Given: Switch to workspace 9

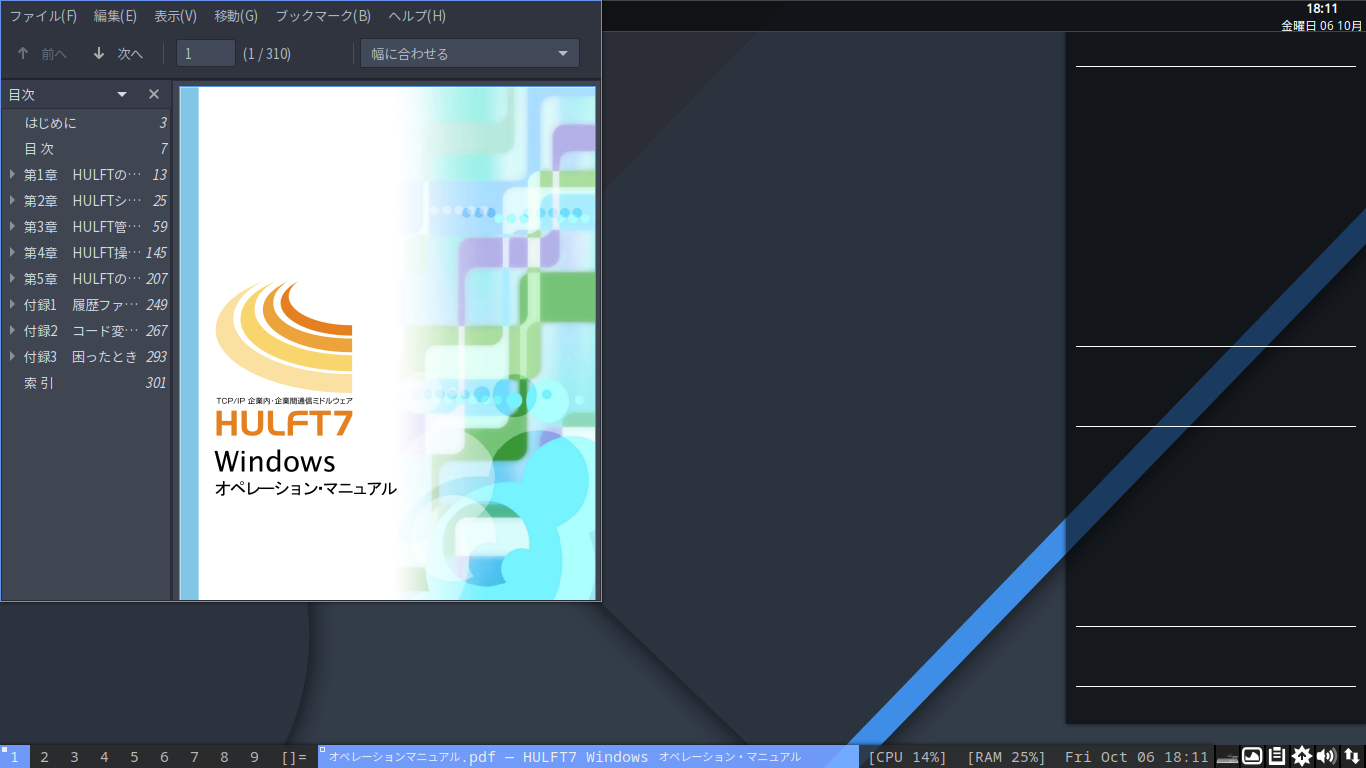Looking at the screenshot, I should pyautogui.click(x=254, y=757).
